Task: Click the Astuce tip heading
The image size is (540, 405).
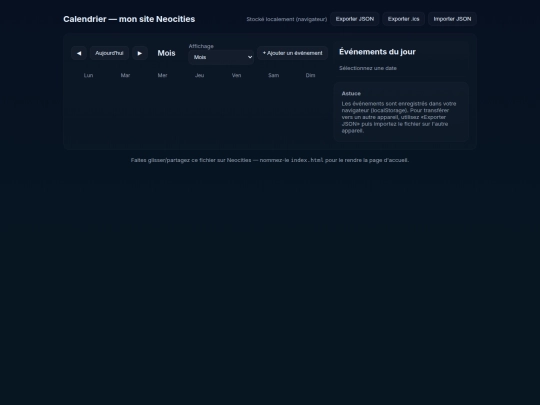Action: (x=351, y=94)
